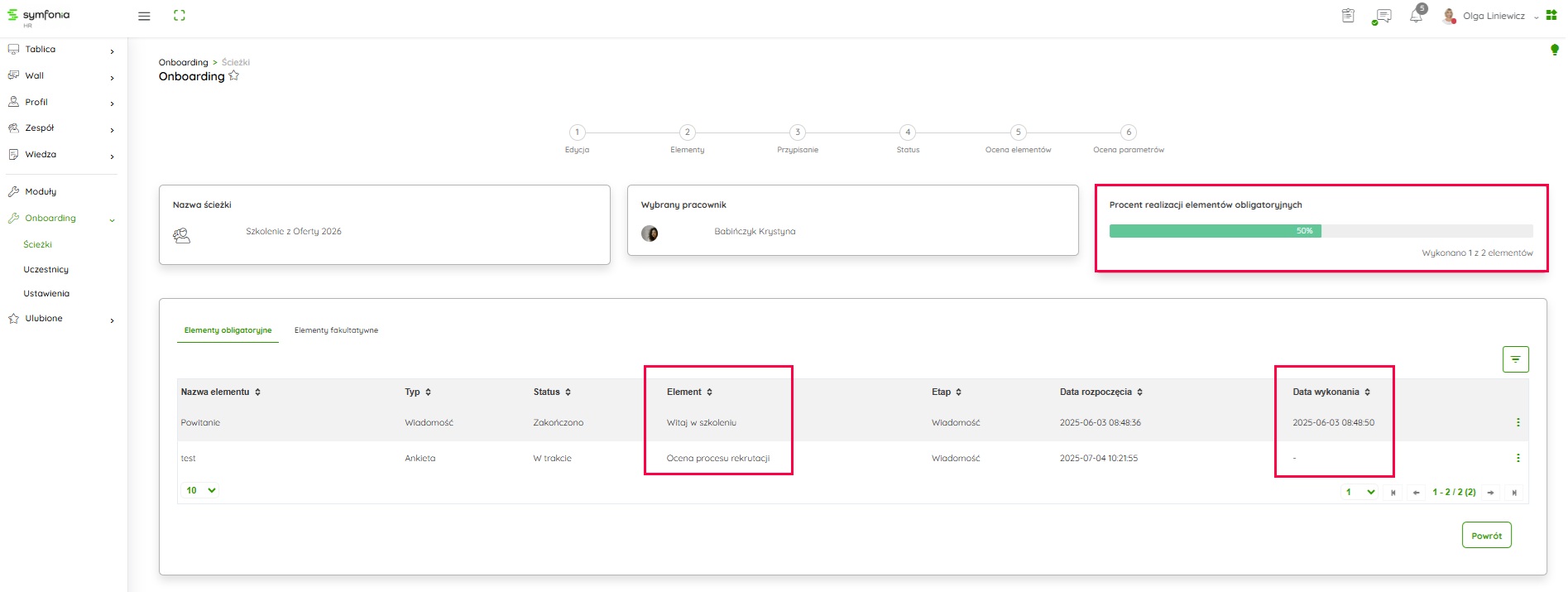The width and height of the screenshot is (1568, 592).
Task: Click the hamburger menu icon
Action: (144, 16)
